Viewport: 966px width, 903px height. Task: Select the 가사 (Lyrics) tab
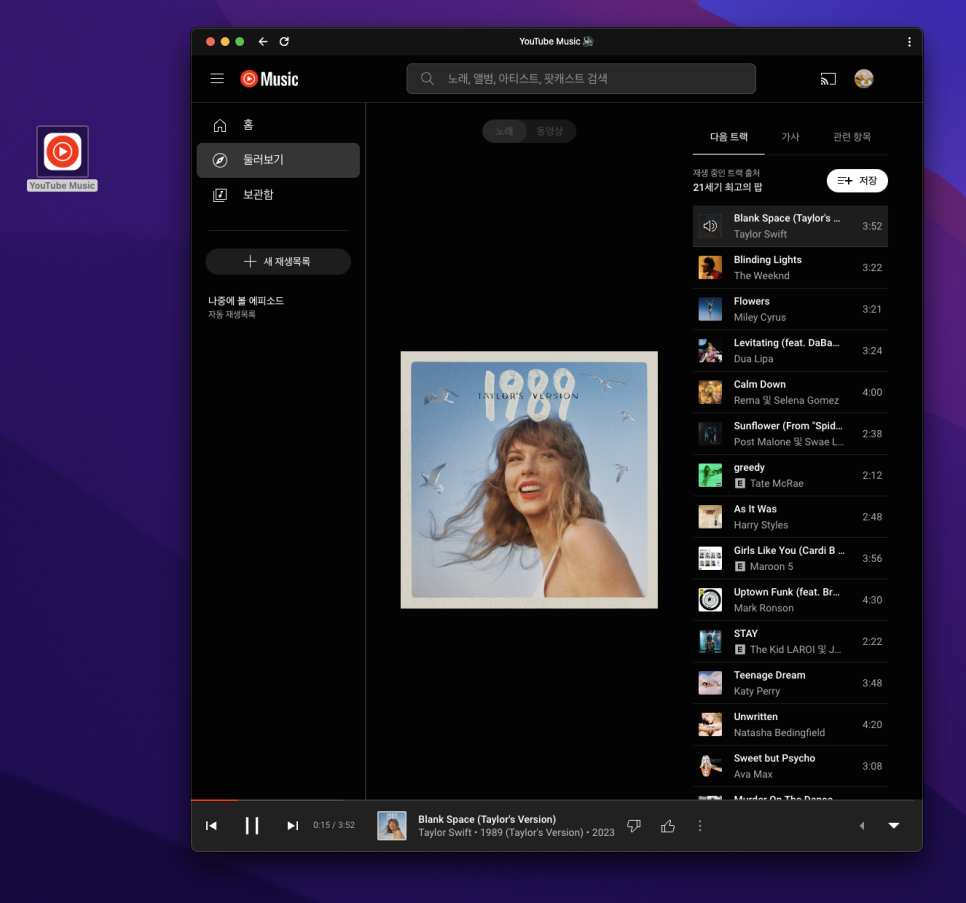[x=790, y=137]
